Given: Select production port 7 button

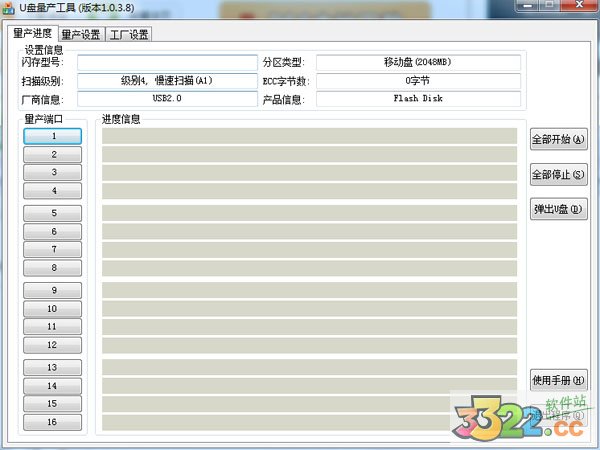Looking at the screenshot, I should pyautogui.click(x=52, y=249).
